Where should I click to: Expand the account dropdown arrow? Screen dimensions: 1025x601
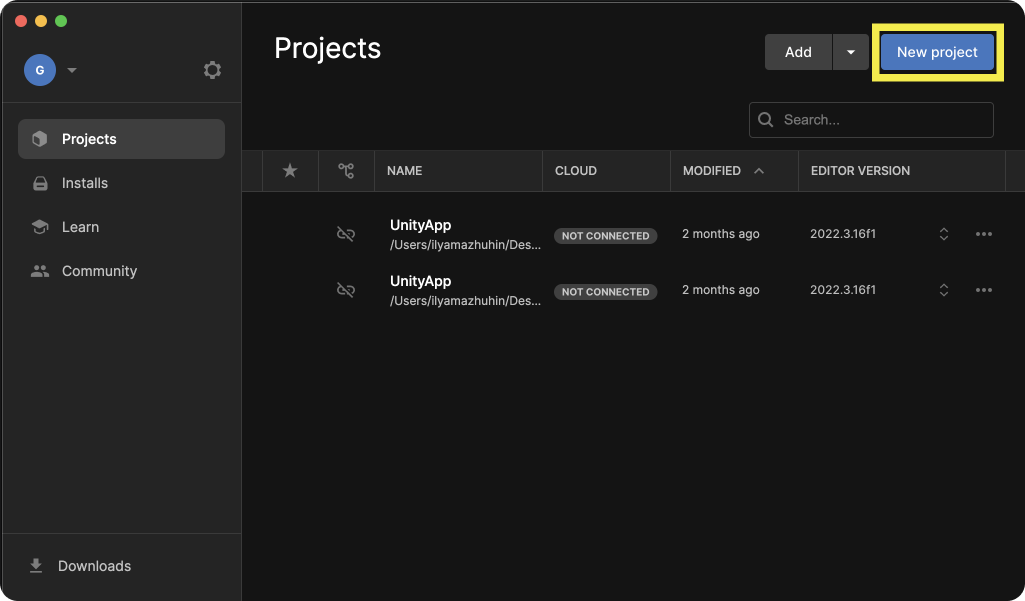point(72,70)
